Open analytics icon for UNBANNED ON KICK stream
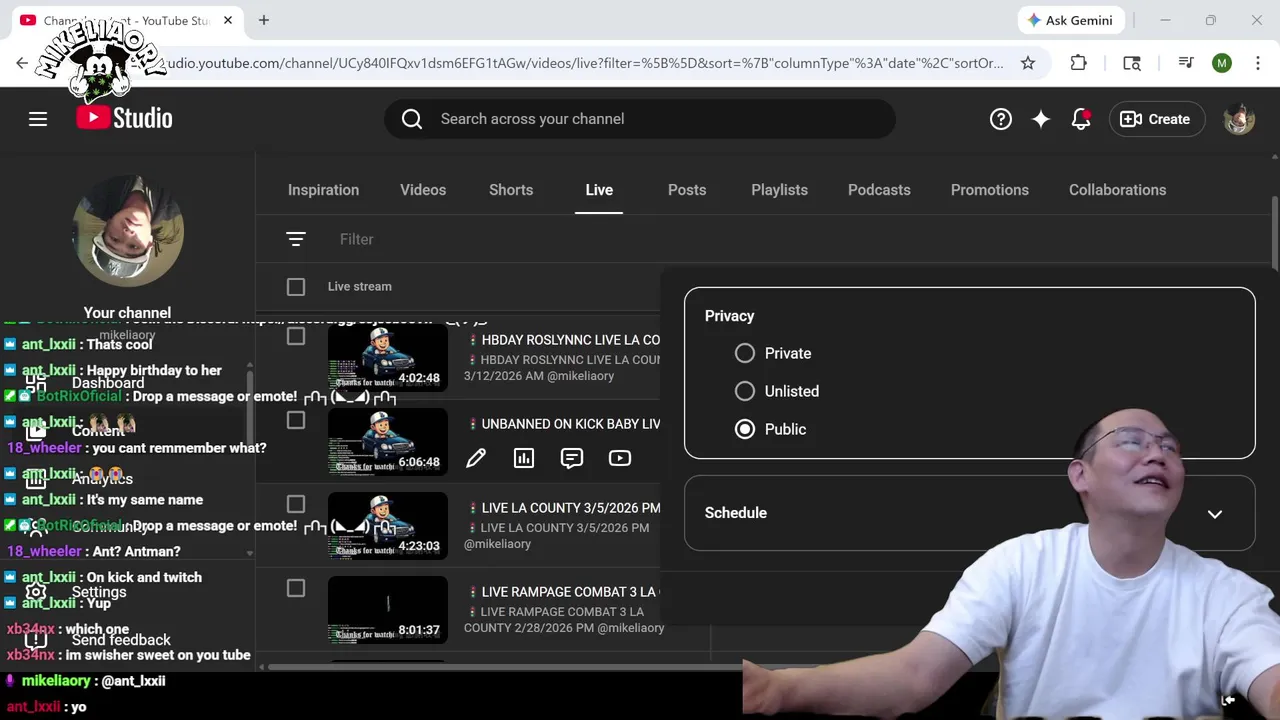Screen dimensions: 1280x720 tap(524, 458)
